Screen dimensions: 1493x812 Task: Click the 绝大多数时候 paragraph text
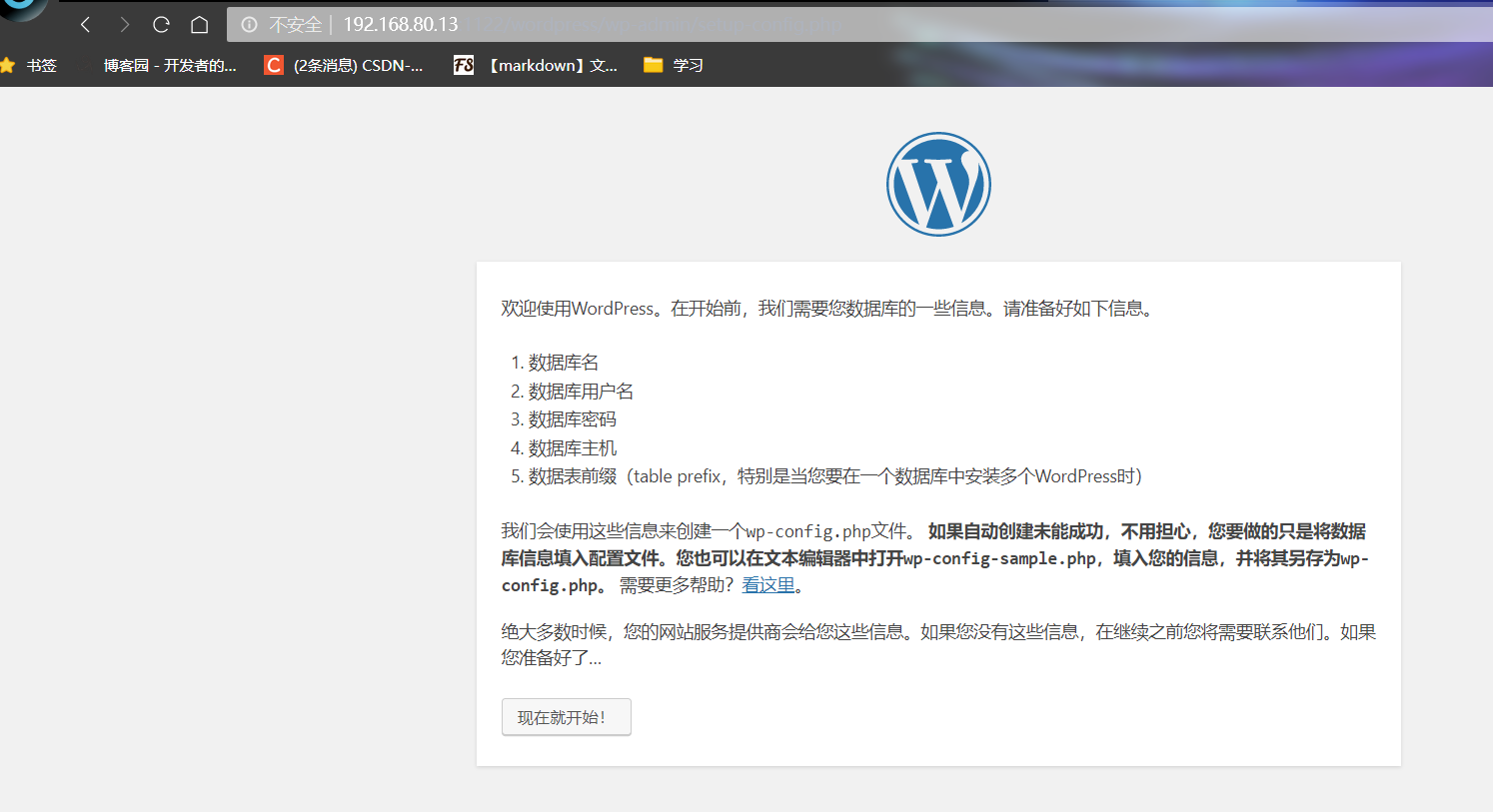pos(938,645)
